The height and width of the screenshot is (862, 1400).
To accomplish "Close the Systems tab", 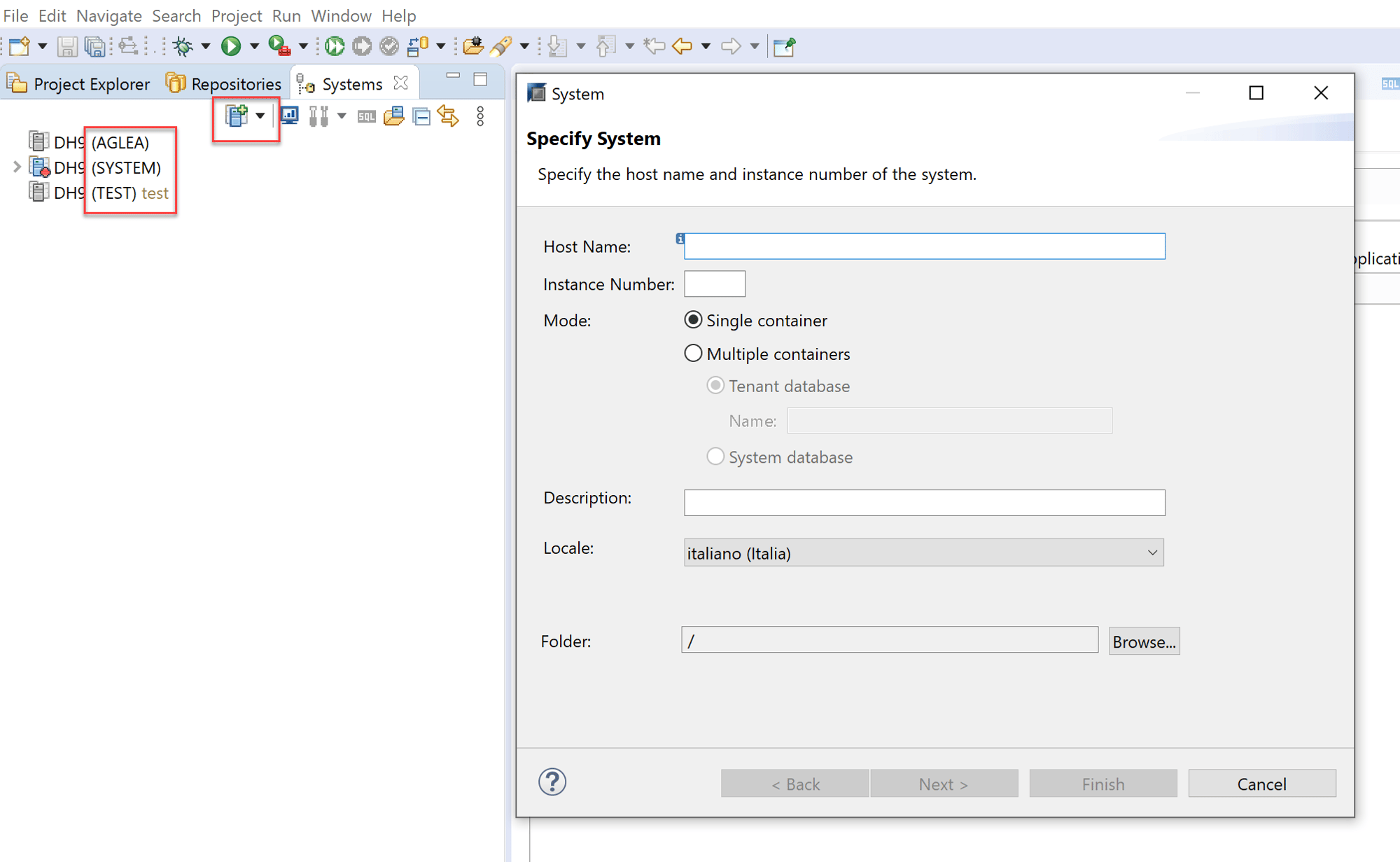I will (x=401, y=83).
